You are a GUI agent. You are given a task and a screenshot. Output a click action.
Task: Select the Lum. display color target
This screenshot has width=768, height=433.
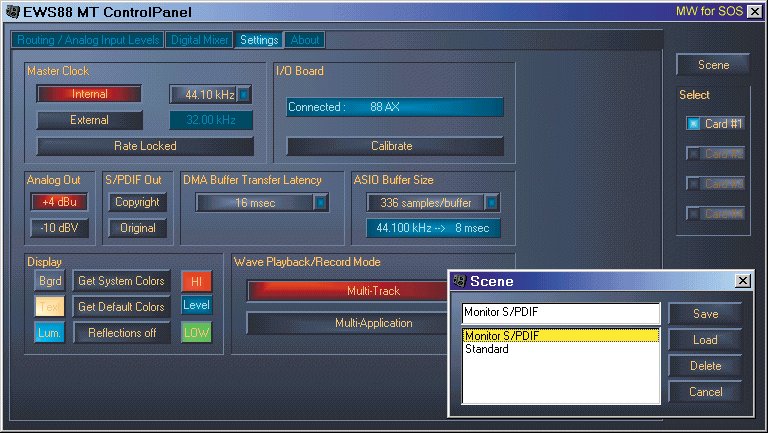49,333
